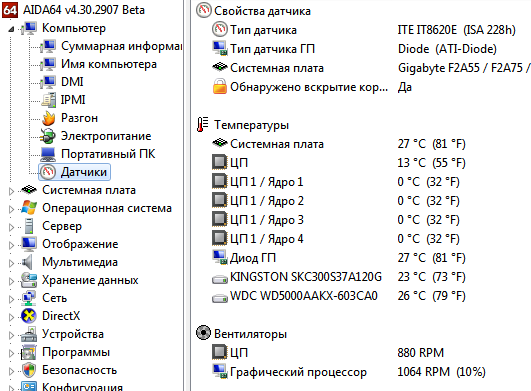Open the Электропитание tree item
The width and height of the screenshot is (531, 391).
106,136
